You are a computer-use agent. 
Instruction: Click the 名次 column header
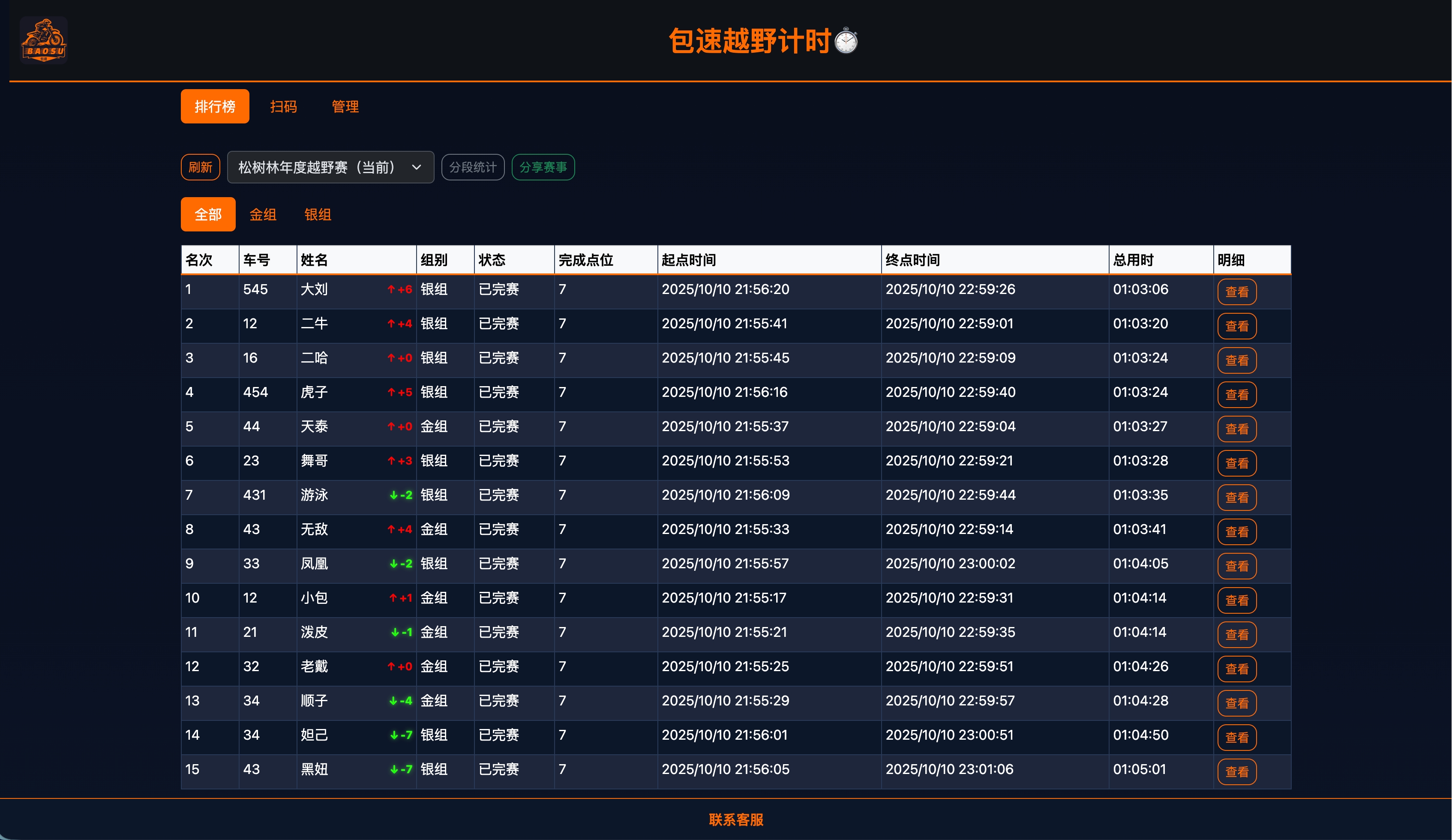coord(199,260)
